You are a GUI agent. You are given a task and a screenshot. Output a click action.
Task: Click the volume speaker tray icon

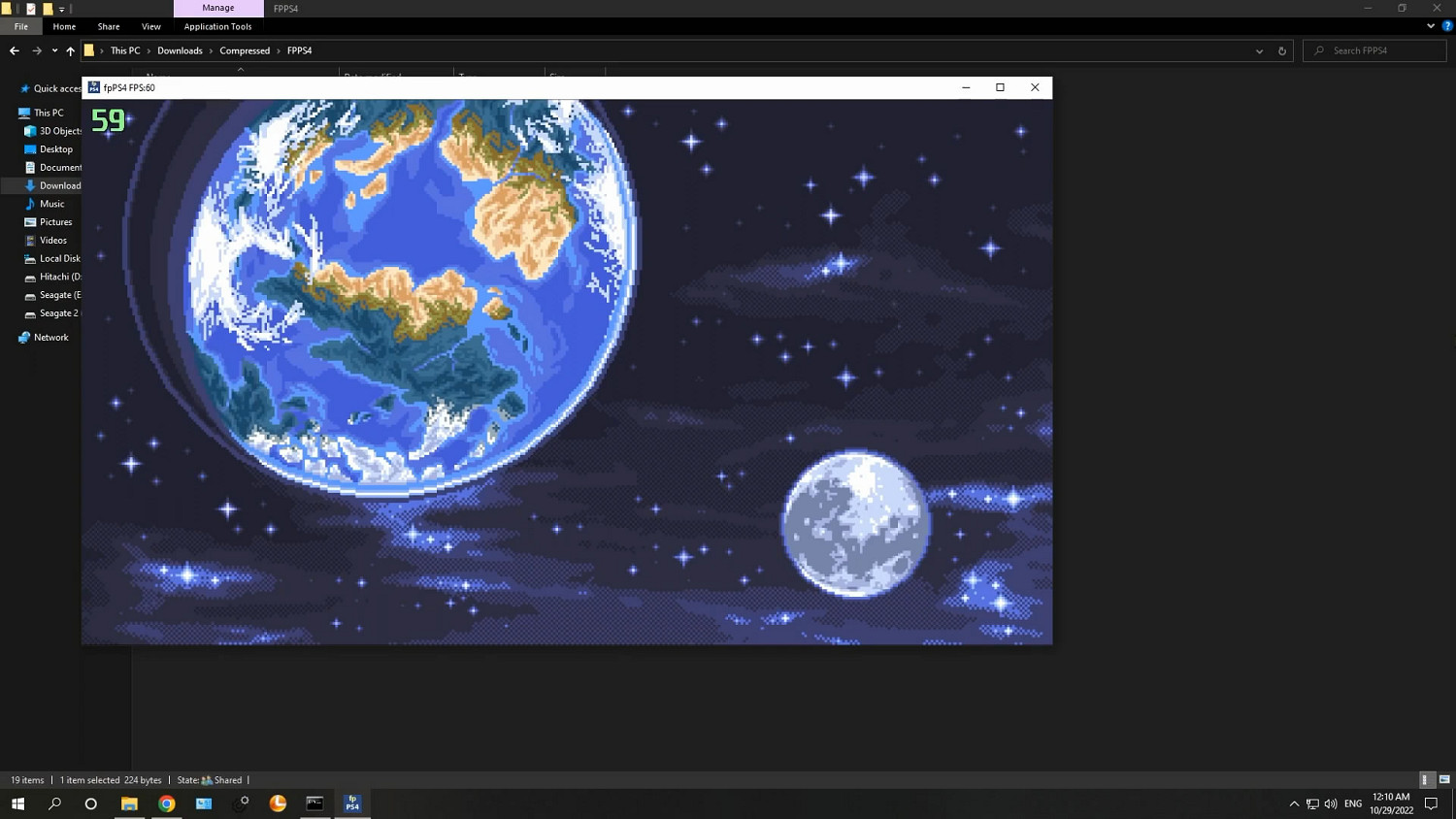pos(1331,803)
